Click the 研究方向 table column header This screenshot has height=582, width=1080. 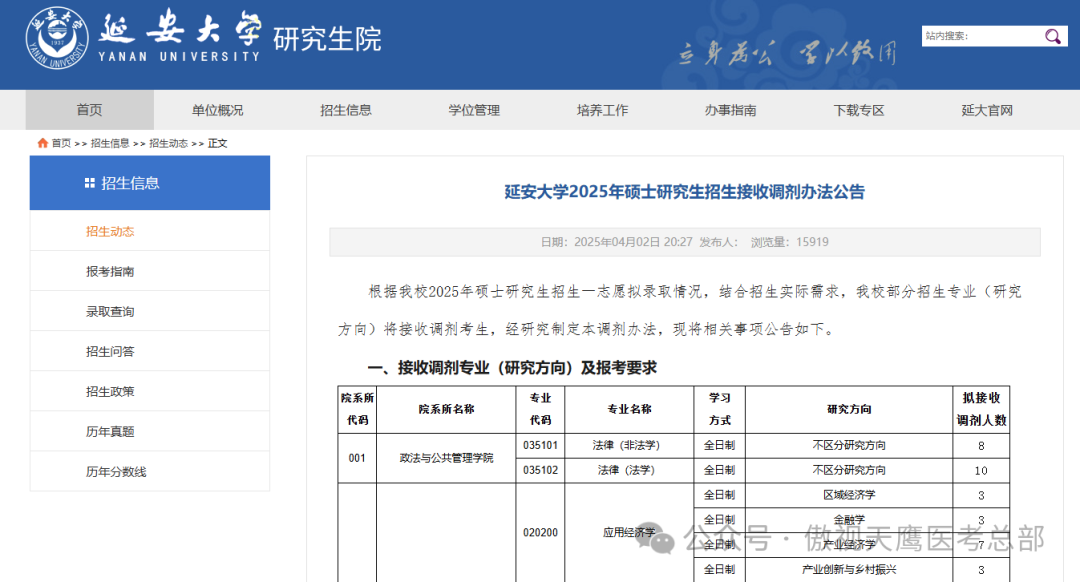(849, 409)
